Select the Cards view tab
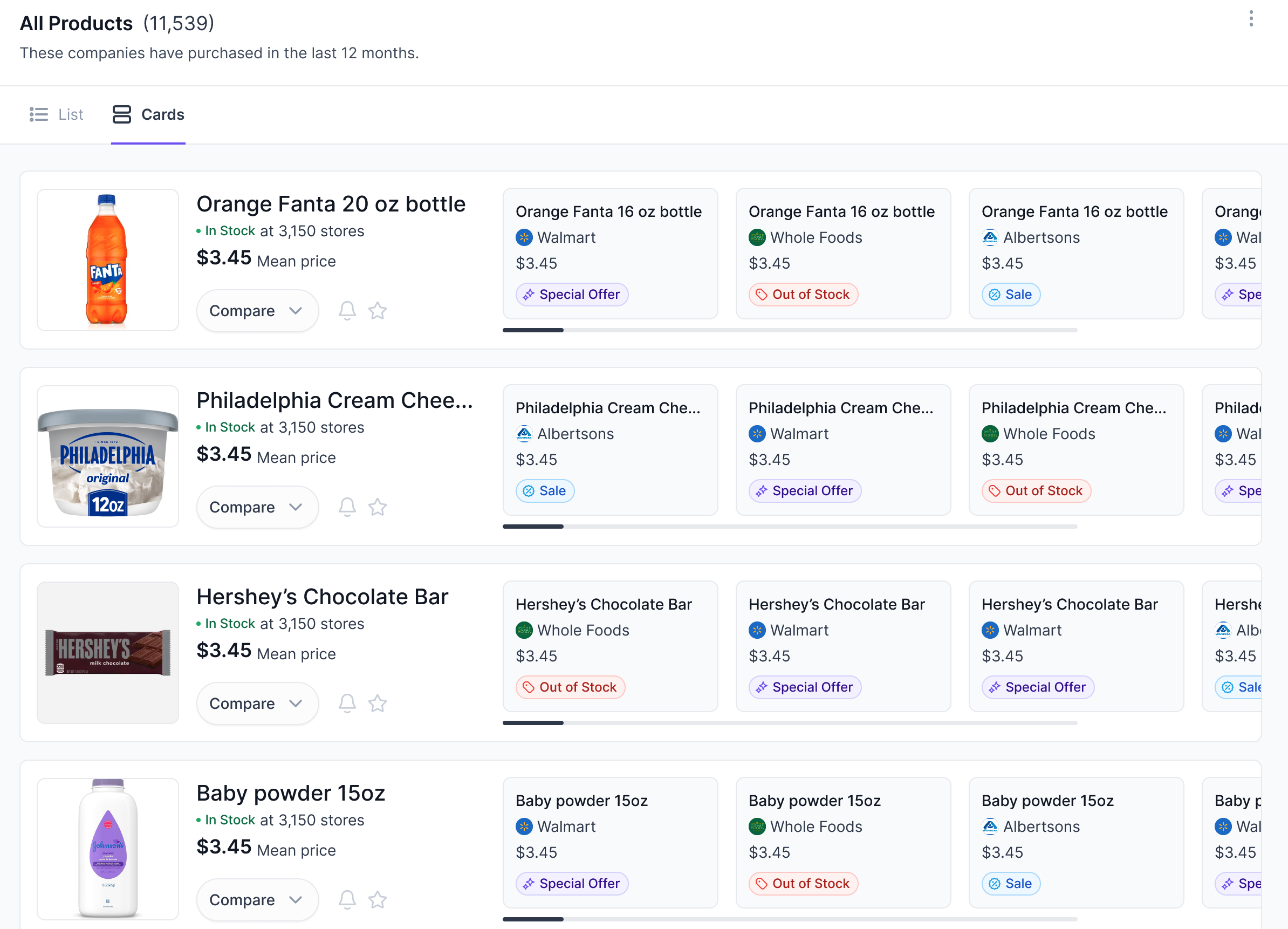Viewport: 1288px width, 929px height. pos(148,115)
